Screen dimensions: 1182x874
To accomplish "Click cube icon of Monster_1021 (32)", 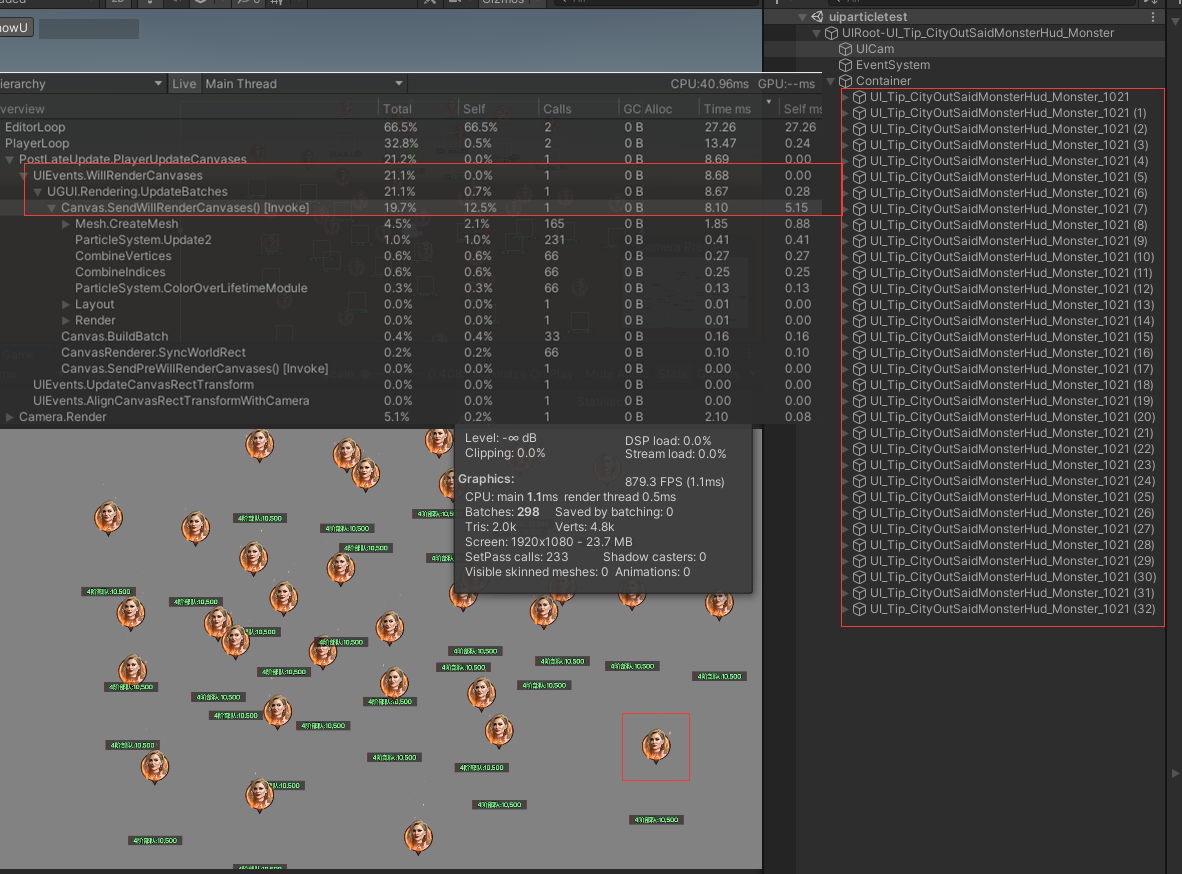I will pyautogui.click(x=859, y=609).
